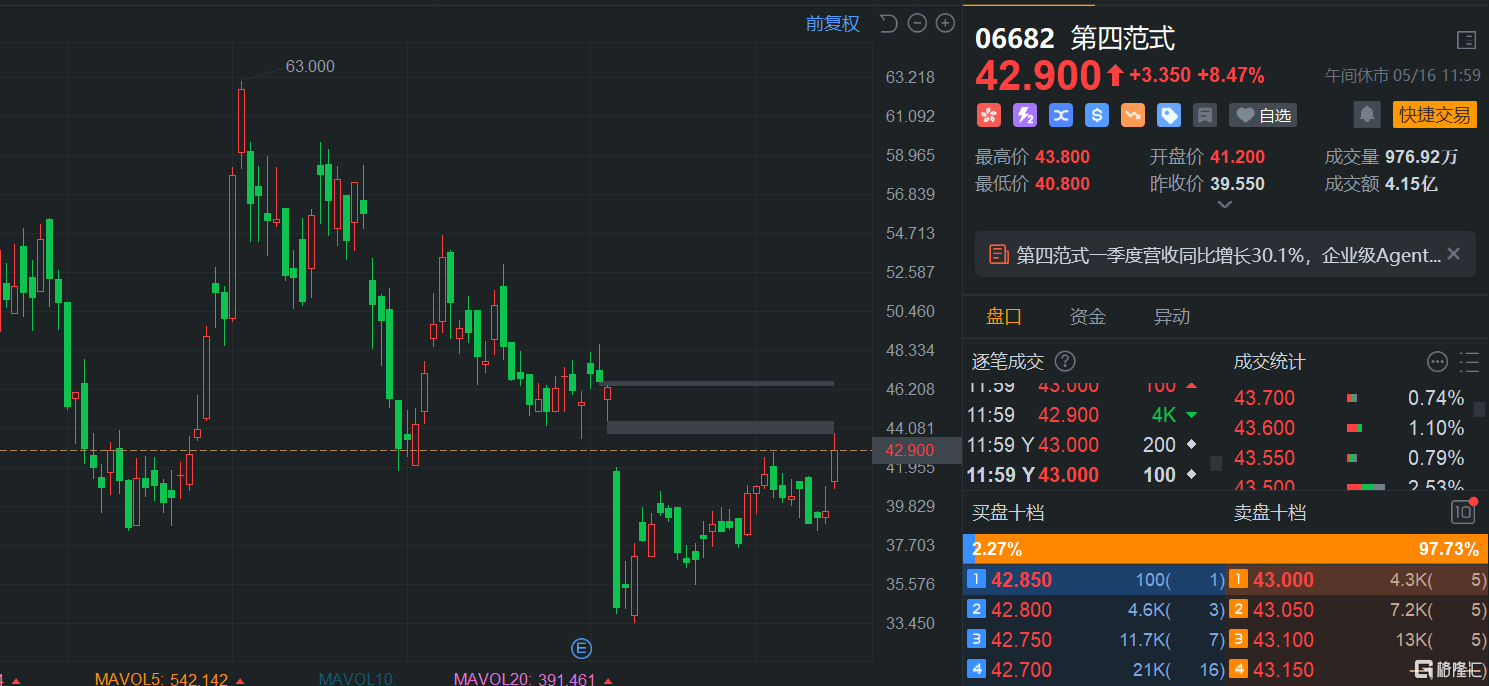Click the 63.000 high price annotation

[310, 67]
